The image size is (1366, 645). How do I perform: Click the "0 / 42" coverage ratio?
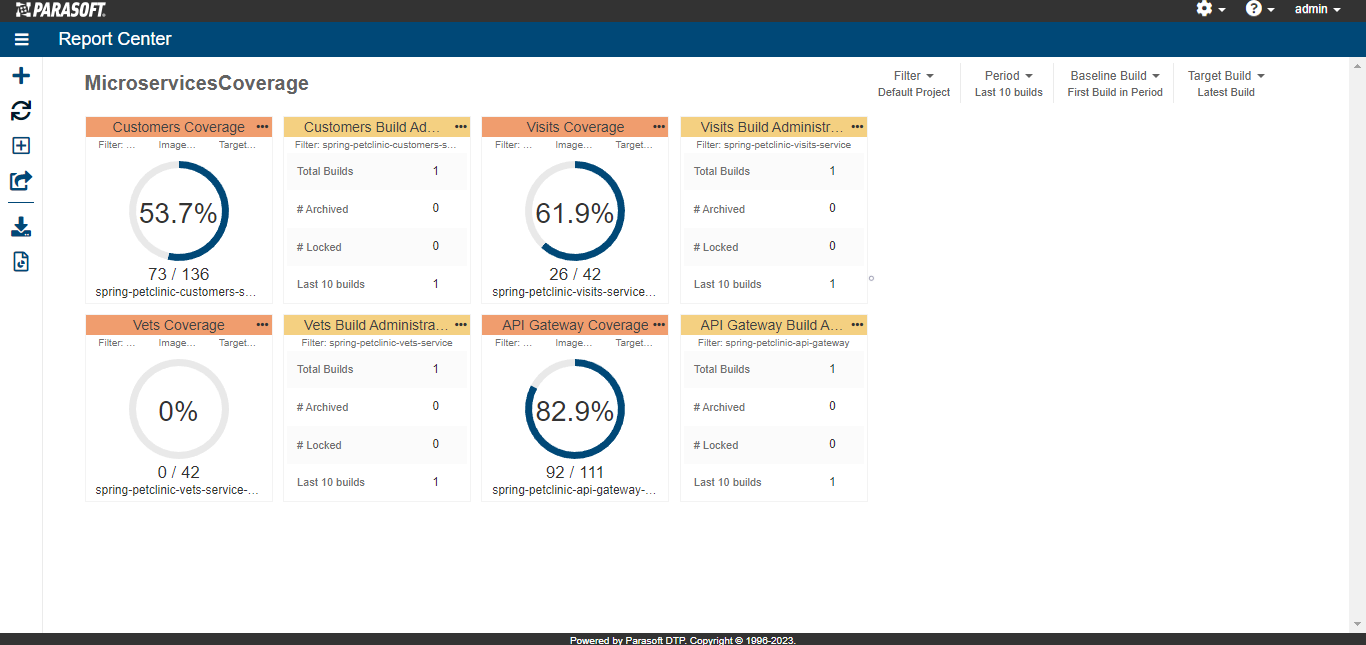pos(179,472)
